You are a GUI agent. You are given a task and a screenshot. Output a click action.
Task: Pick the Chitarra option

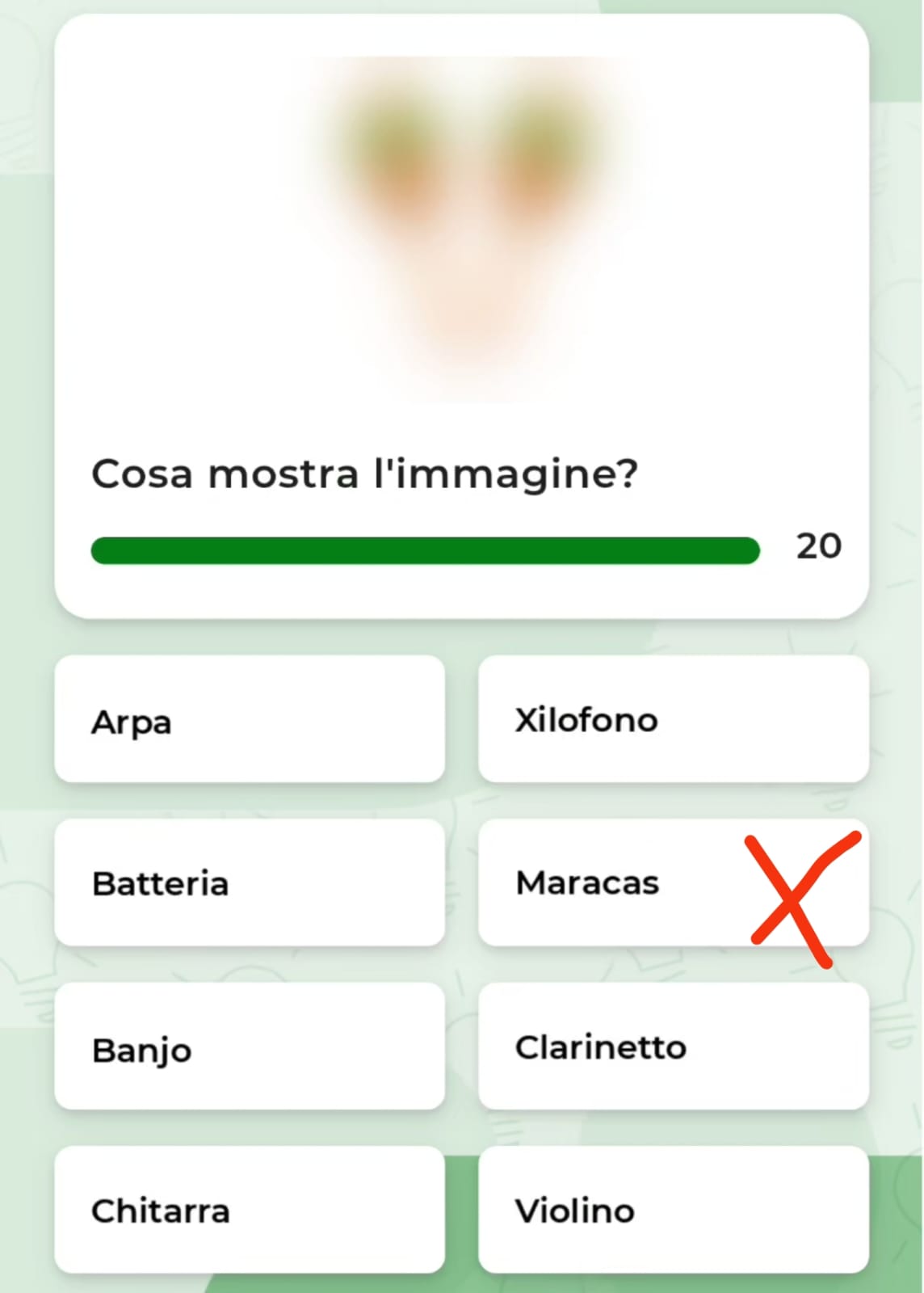(249, 1211)
